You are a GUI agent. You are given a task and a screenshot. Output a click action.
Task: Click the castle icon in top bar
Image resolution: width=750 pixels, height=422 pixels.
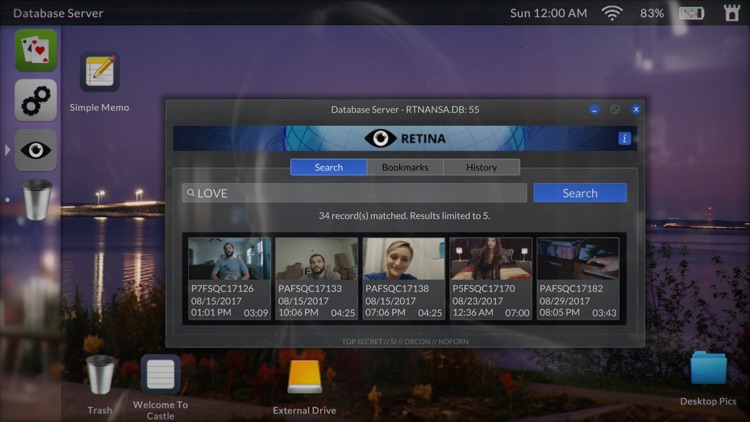pyautogui.click(x=730, y=13)
